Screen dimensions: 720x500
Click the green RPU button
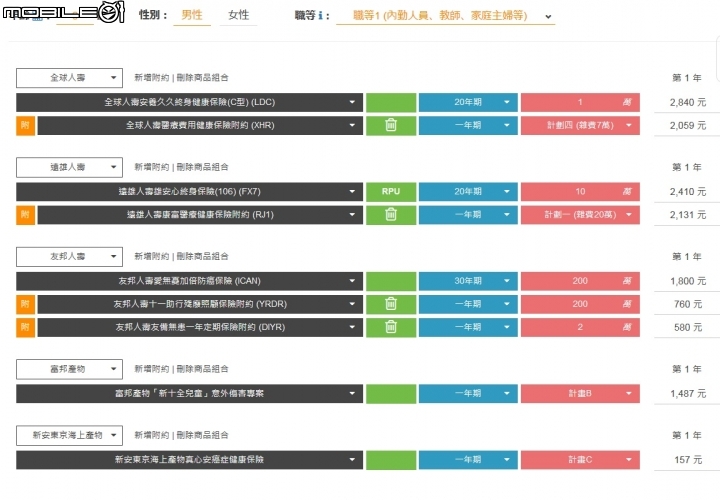point(391,192)
